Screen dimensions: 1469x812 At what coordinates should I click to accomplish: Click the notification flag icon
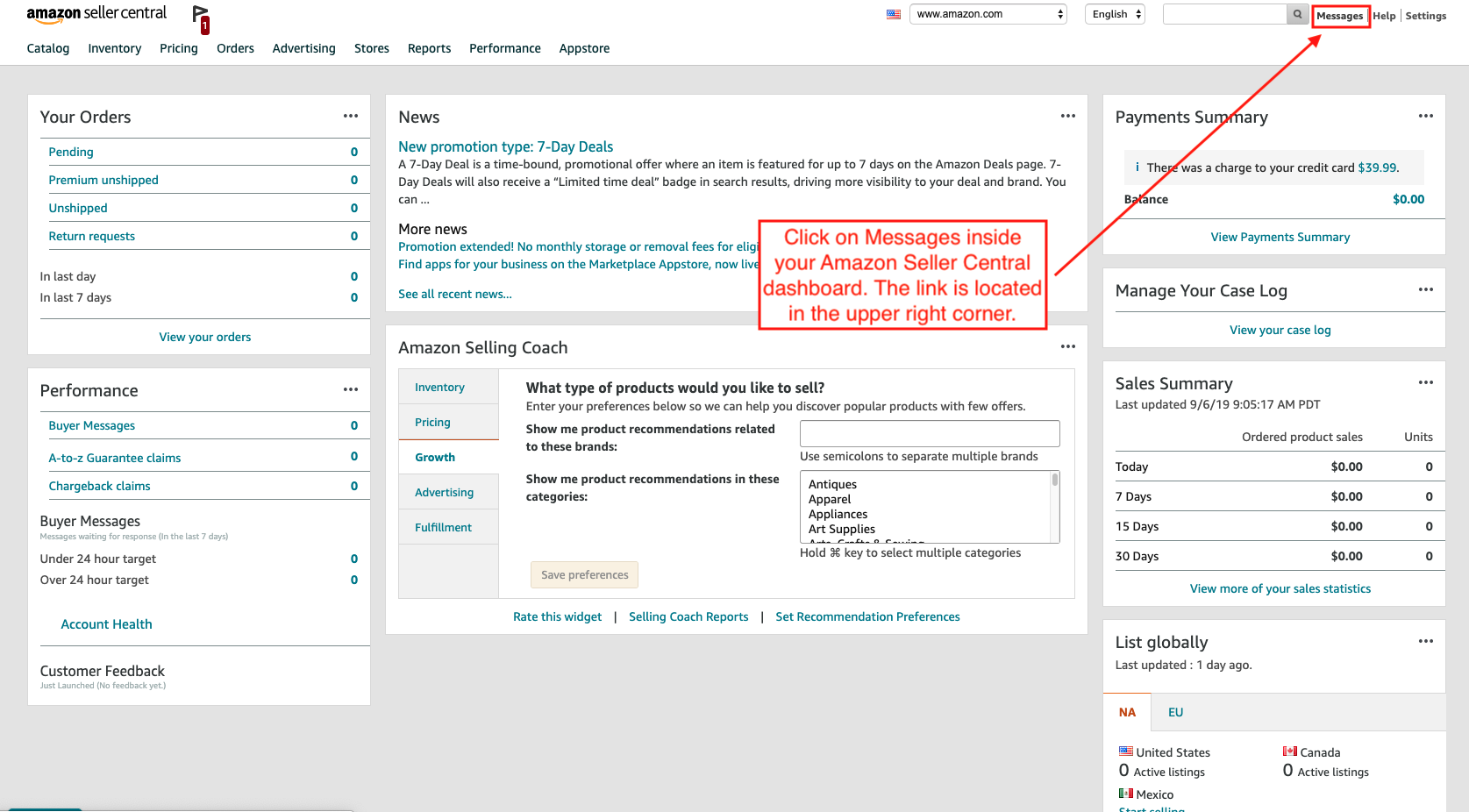pyautogui.click(x=201, y=17)
